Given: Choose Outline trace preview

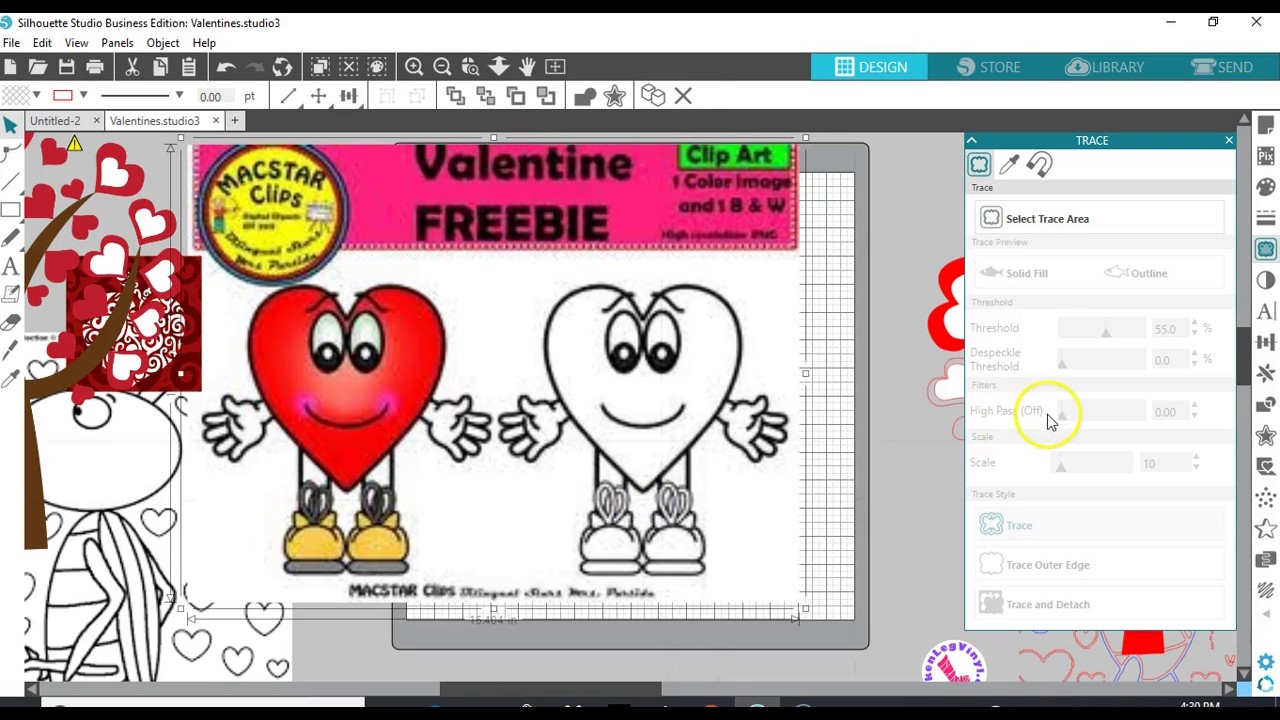Looking at the screenshot, I should tap(1136, 273).
